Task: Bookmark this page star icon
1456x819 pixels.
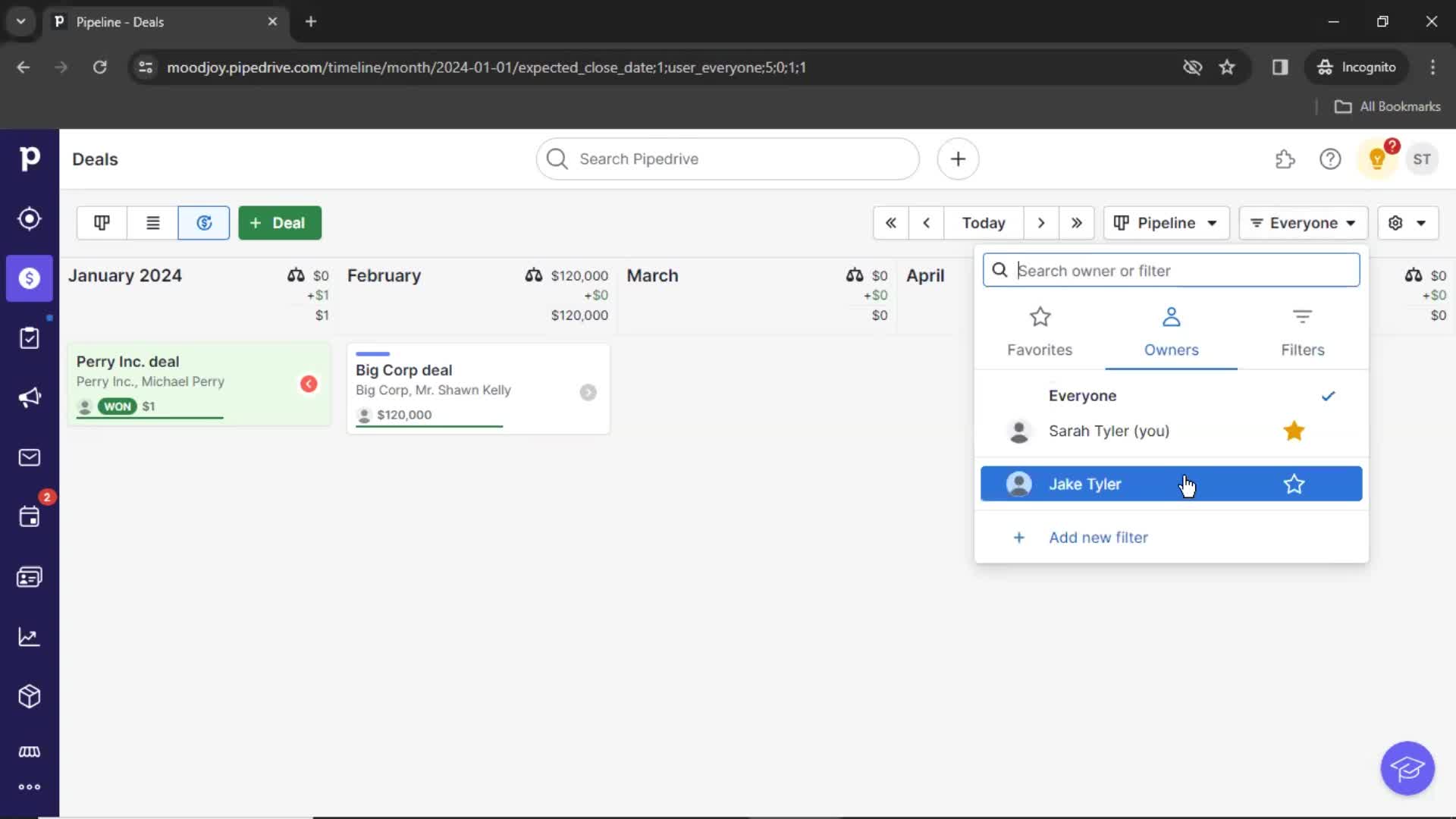Action: 1227,67
